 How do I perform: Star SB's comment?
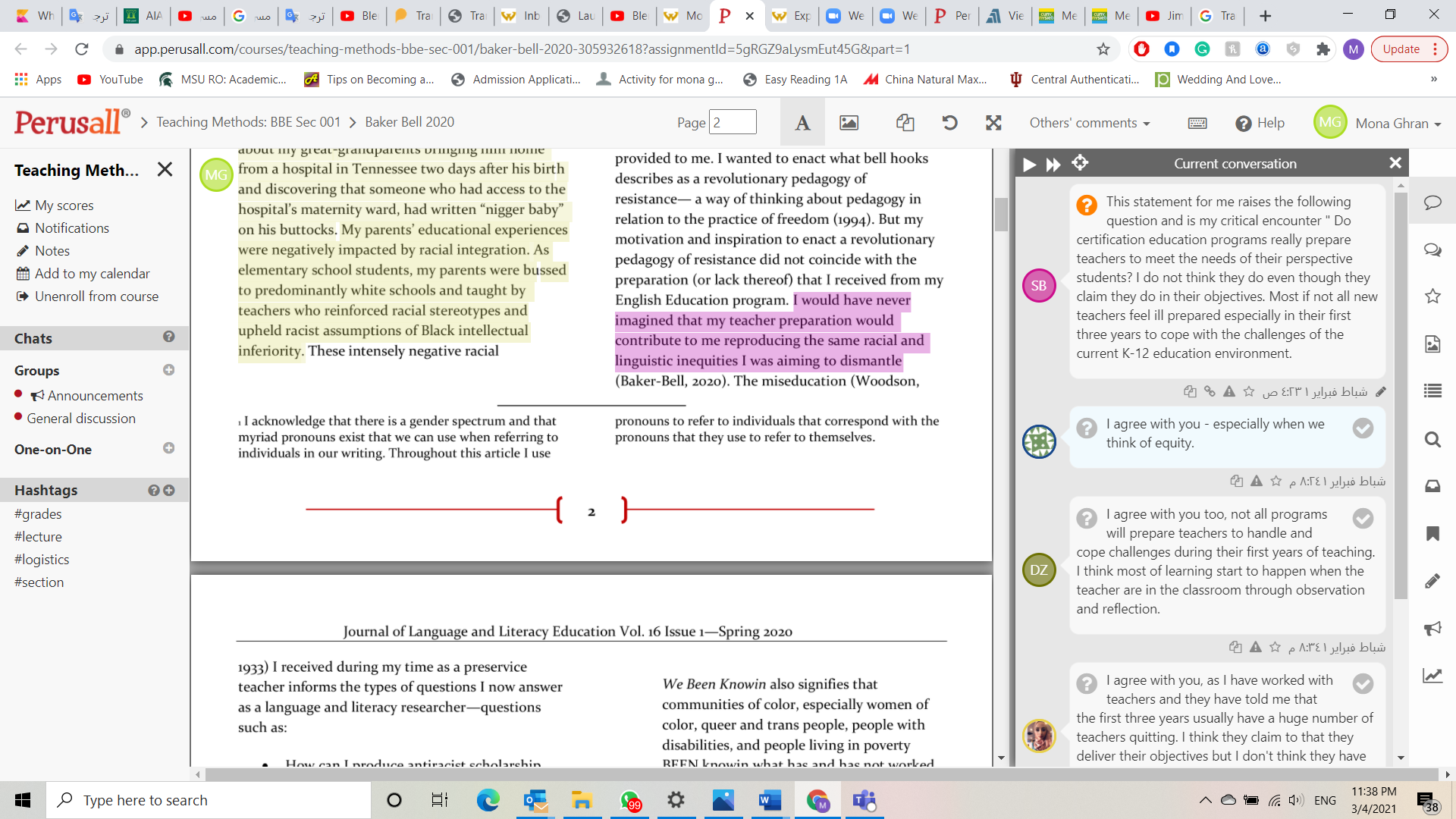tap(1249, 392)
